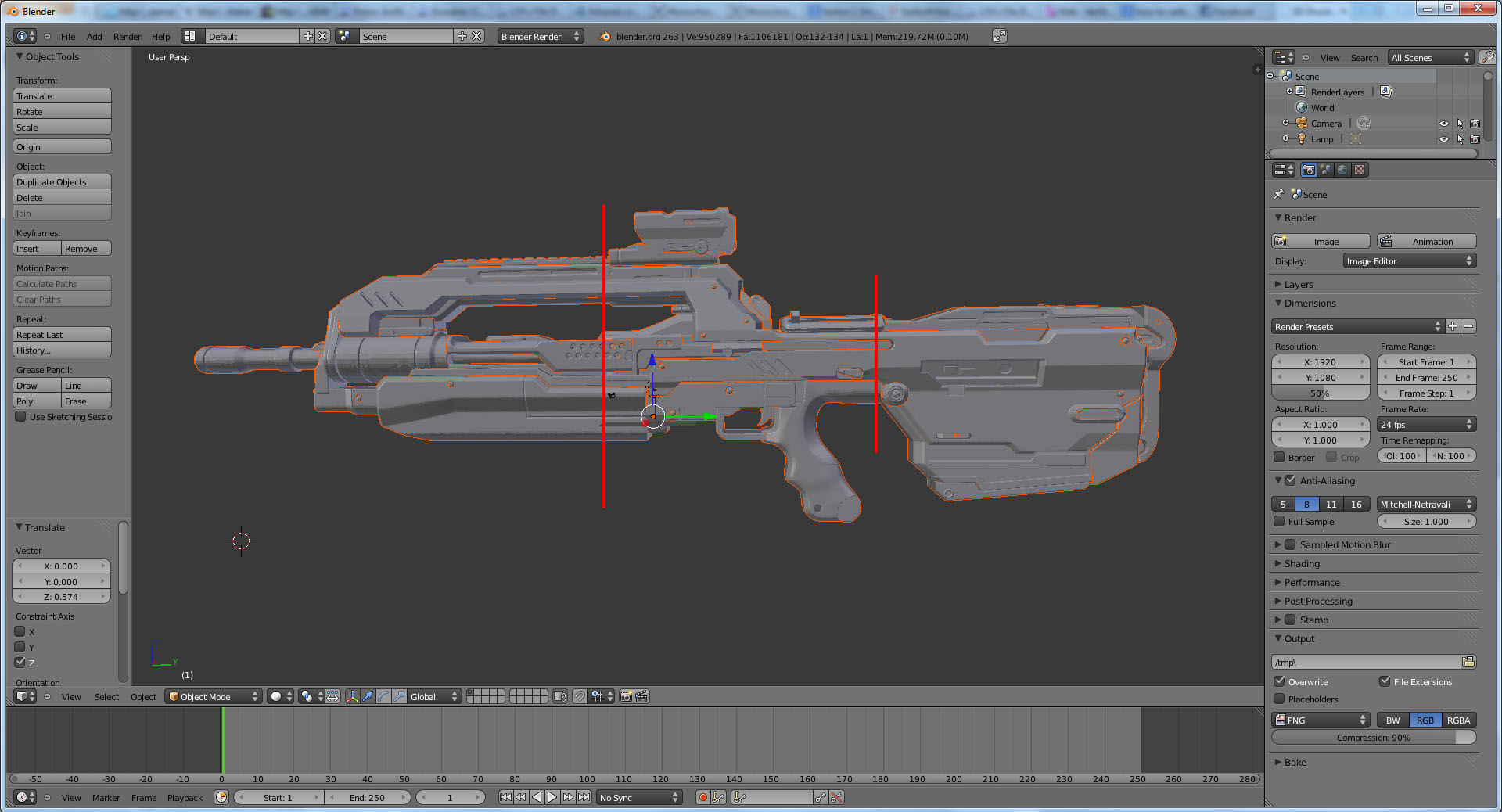Toggle Camera visibility eye in outliner

click(1444, 124)
